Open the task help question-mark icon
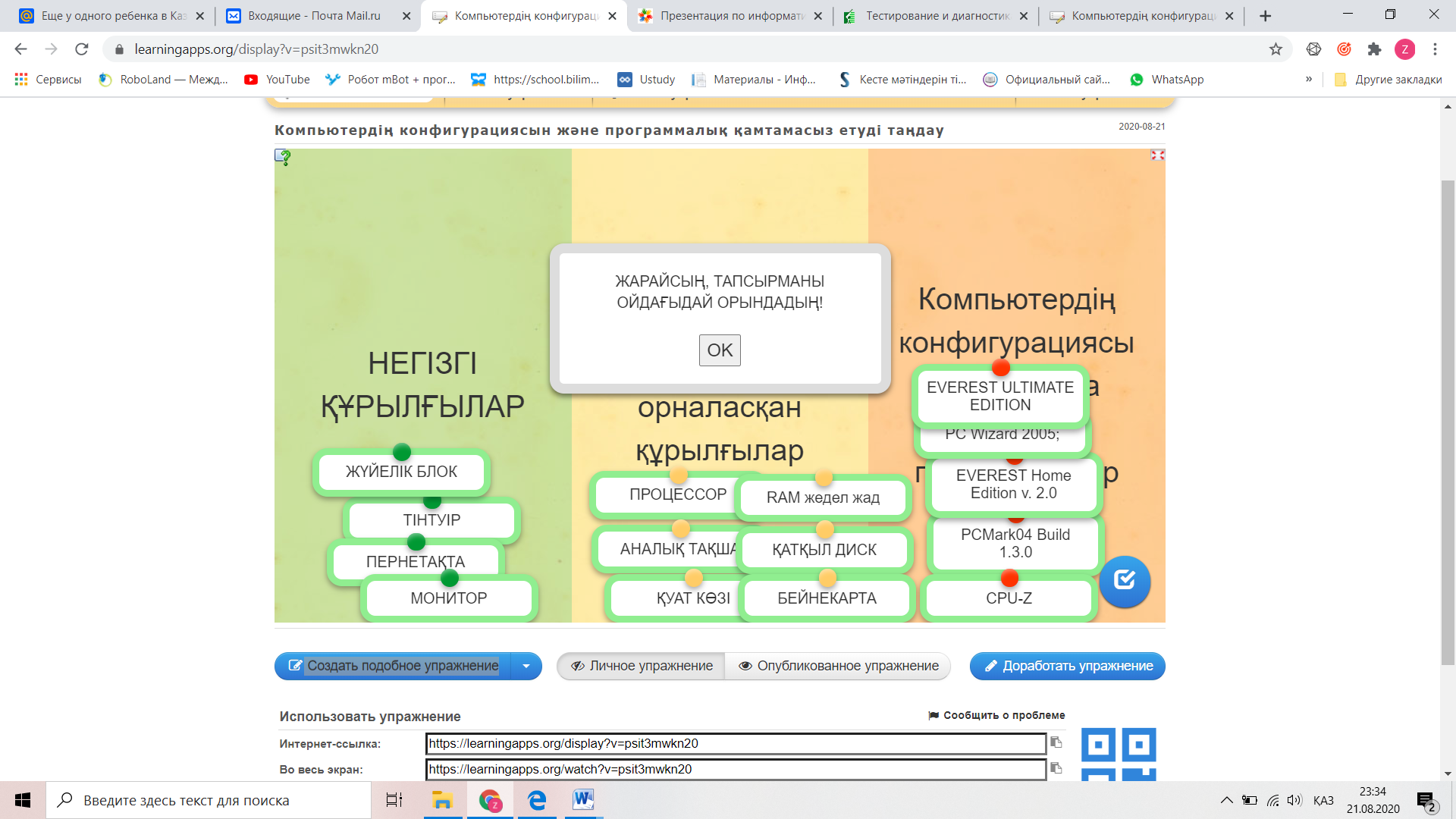Viewport: 1456px width, 819px height. (x=283, y=157)
